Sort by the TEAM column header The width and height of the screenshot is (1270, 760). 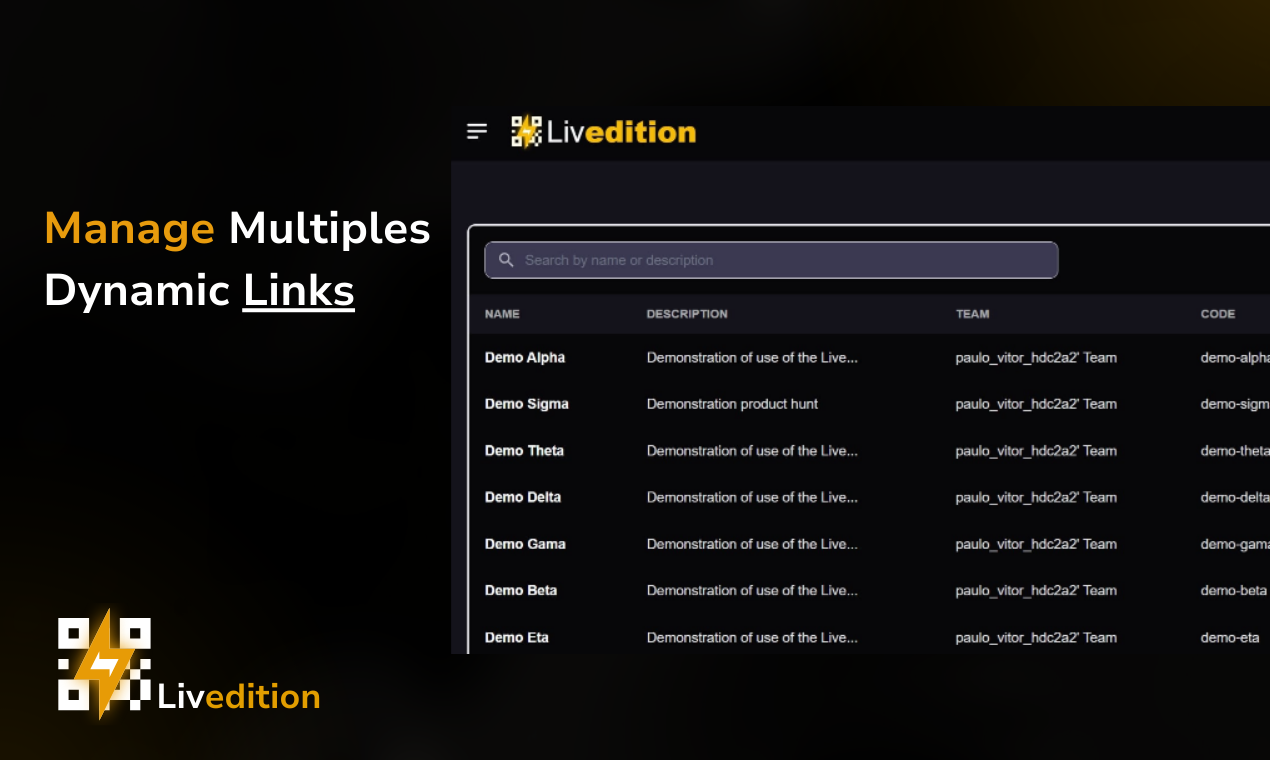[x=972, y=314]
